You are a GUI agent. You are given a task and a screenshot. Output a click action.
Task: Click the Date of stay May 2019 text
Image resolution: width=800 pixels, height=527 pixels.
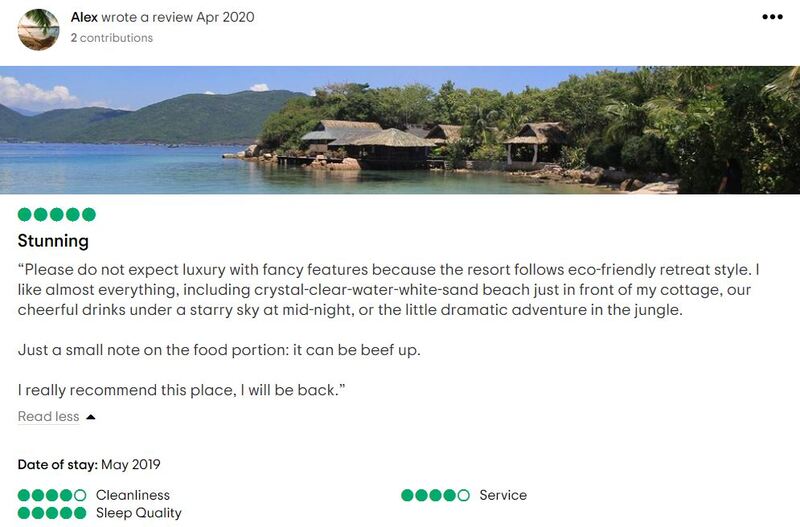pyautogui.click(x=89, y=465)
